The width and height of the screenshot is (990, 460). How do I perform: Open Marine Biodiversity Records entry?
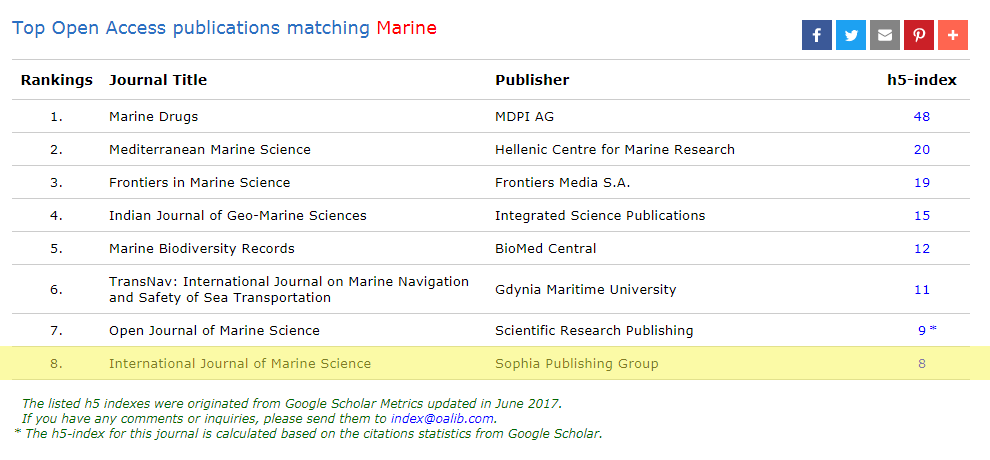pyautogui.click(x=201, y=249)
